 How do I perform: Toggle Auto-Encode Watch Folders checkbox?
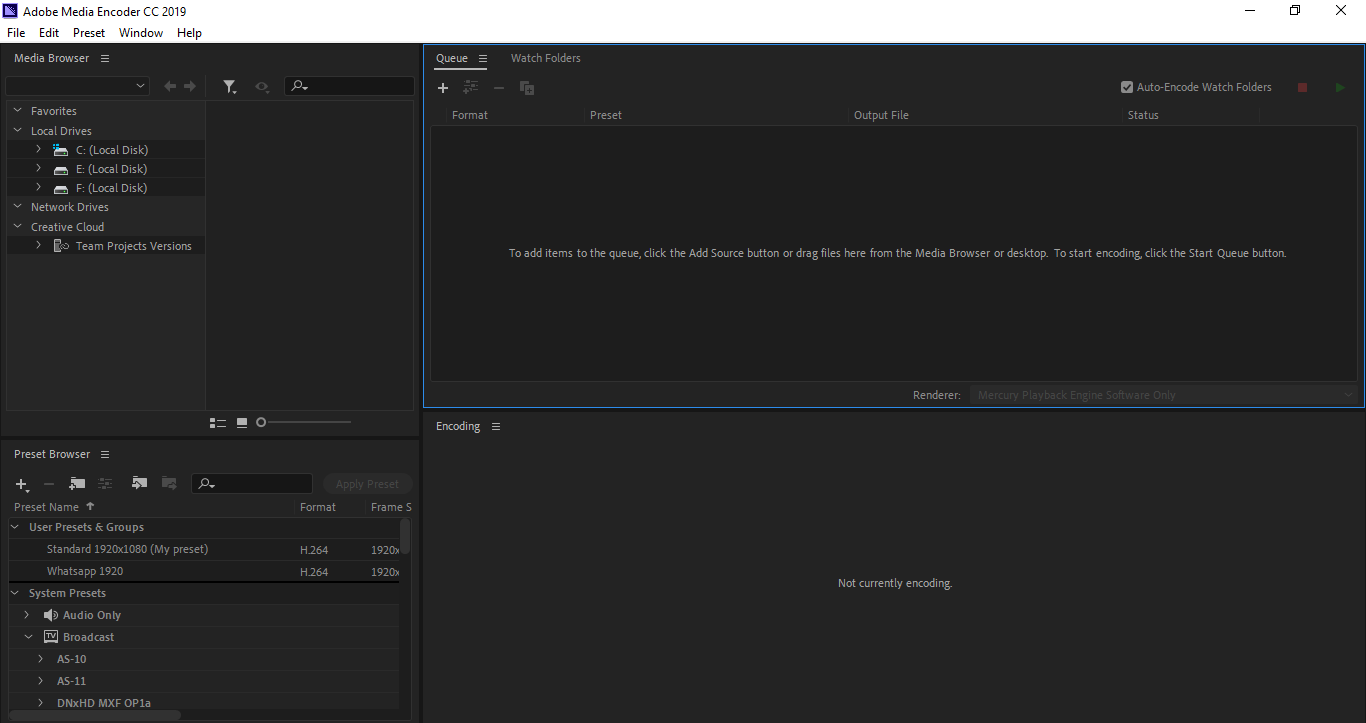point(1127,87)
